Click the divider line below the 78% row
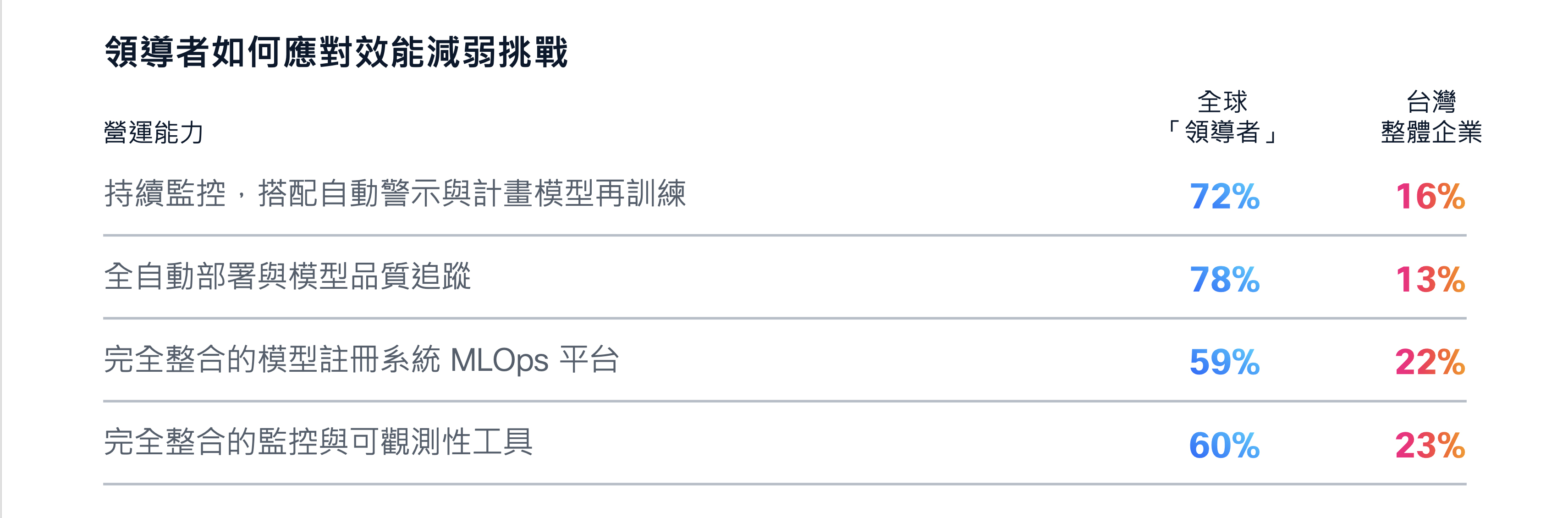Image resolution: width=1568 pixels, height=518 pixels. pyautogui.click(x=784, y=318)
